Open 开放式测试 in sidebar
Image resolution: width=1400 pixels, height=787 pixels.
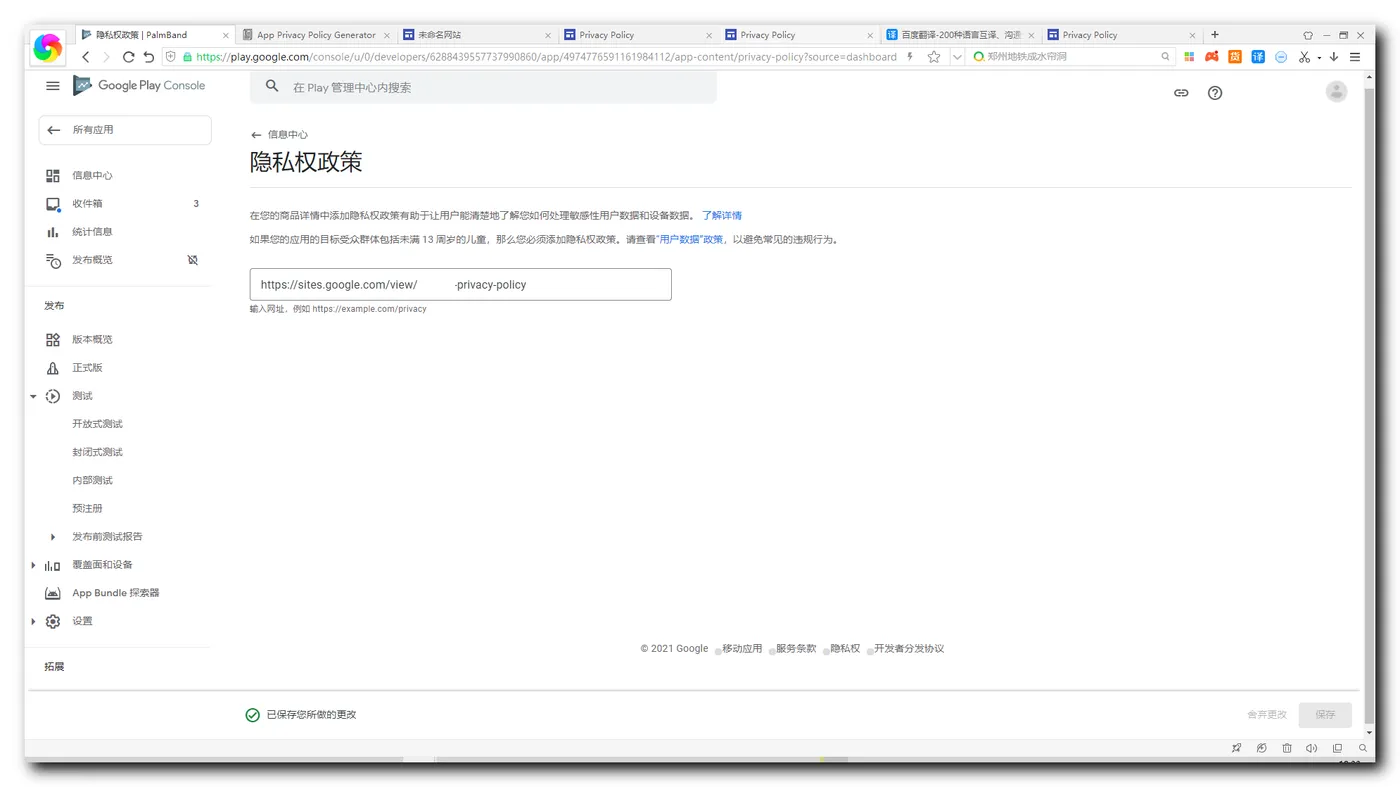point(97,424)
